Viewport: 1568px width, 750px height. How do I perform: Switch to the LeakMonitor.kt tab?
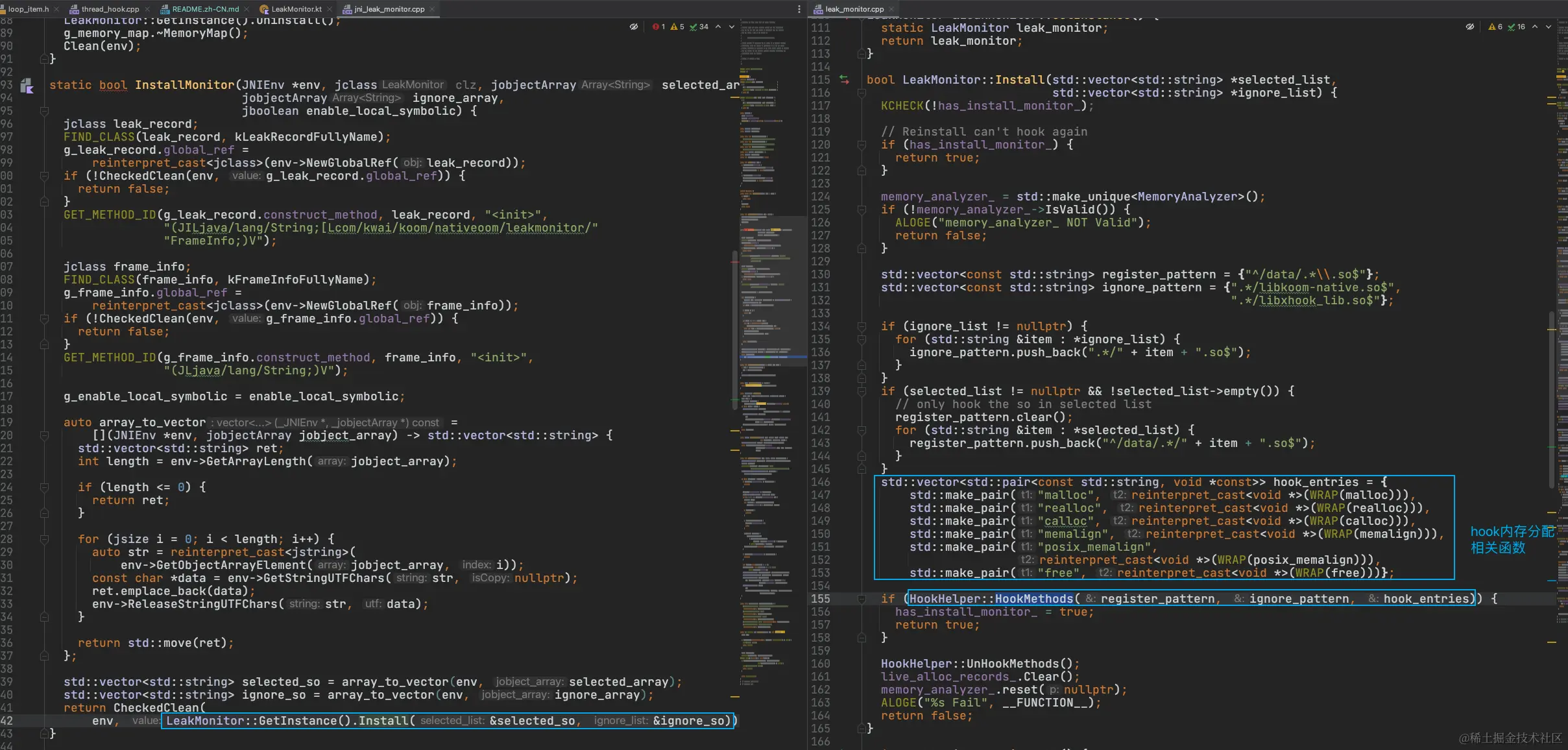[x=296, y=9]
